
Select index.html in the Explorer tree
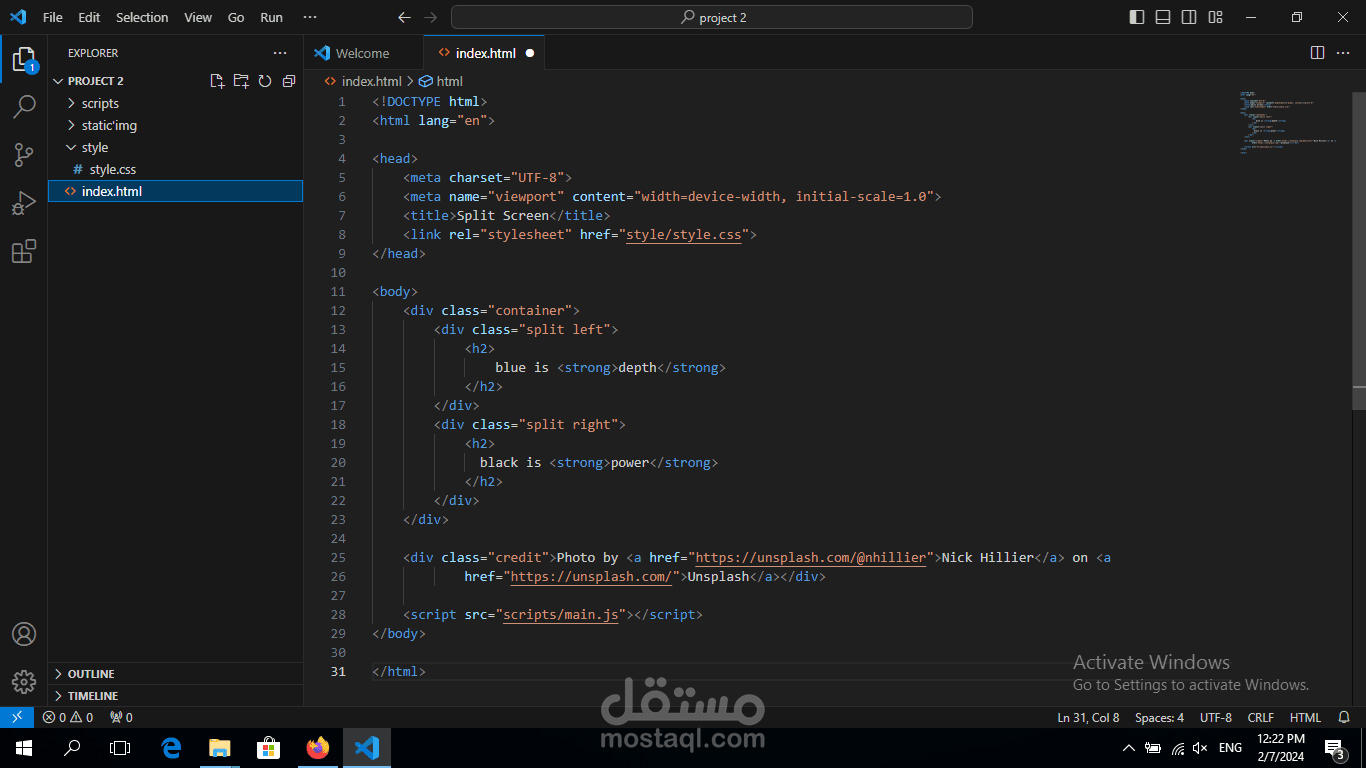pos(175,191)
